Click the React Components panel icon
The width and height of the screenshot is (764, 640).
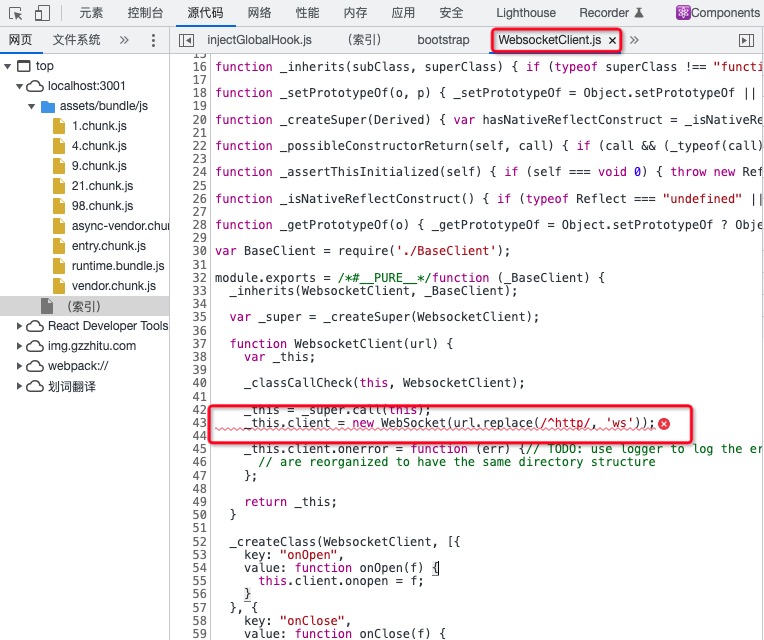pos(683,13)
